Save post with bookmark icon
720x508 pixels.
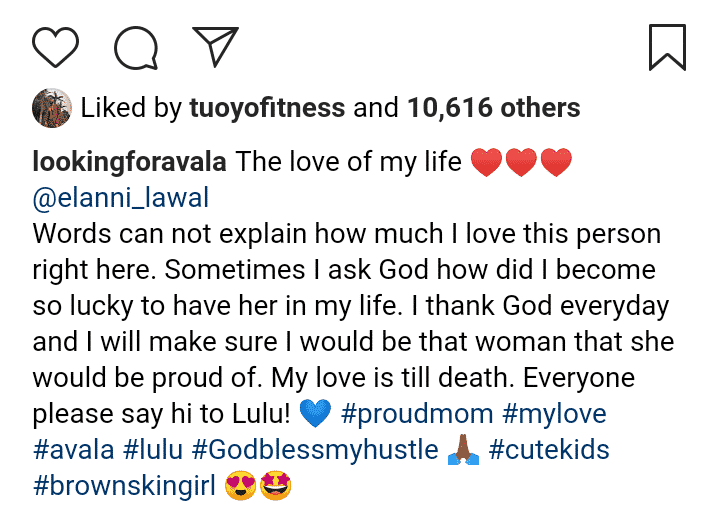pyautogui.click(x=667, y=46)
